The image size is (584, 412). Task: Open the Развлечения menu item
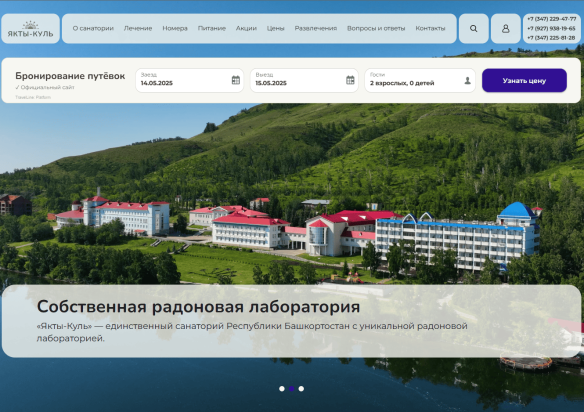click(315, 28)
